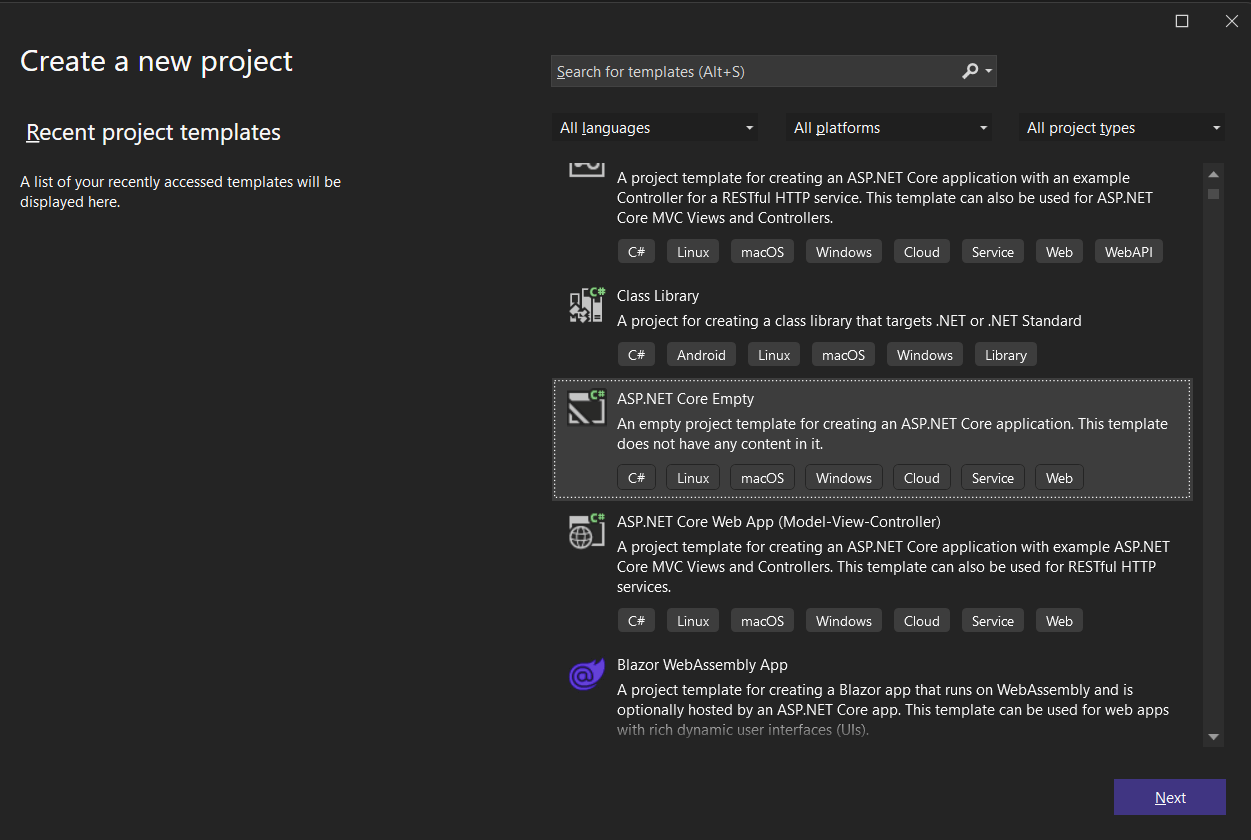
Task: Open the All languages dropdown
Action: click(x=655, y=128)
